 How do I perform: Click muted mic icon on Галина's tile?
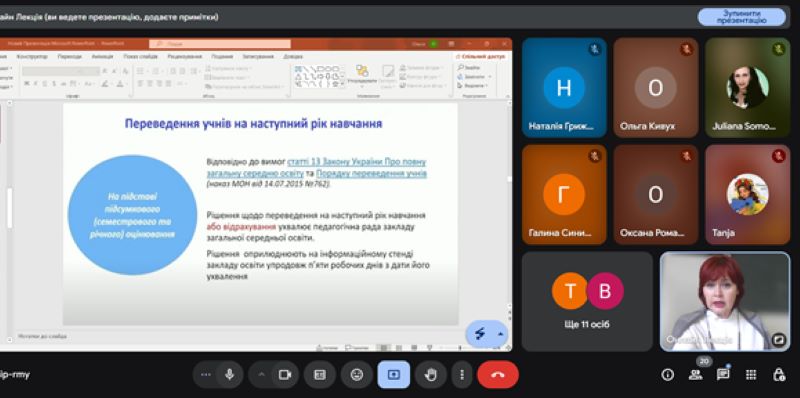(594, 156)
